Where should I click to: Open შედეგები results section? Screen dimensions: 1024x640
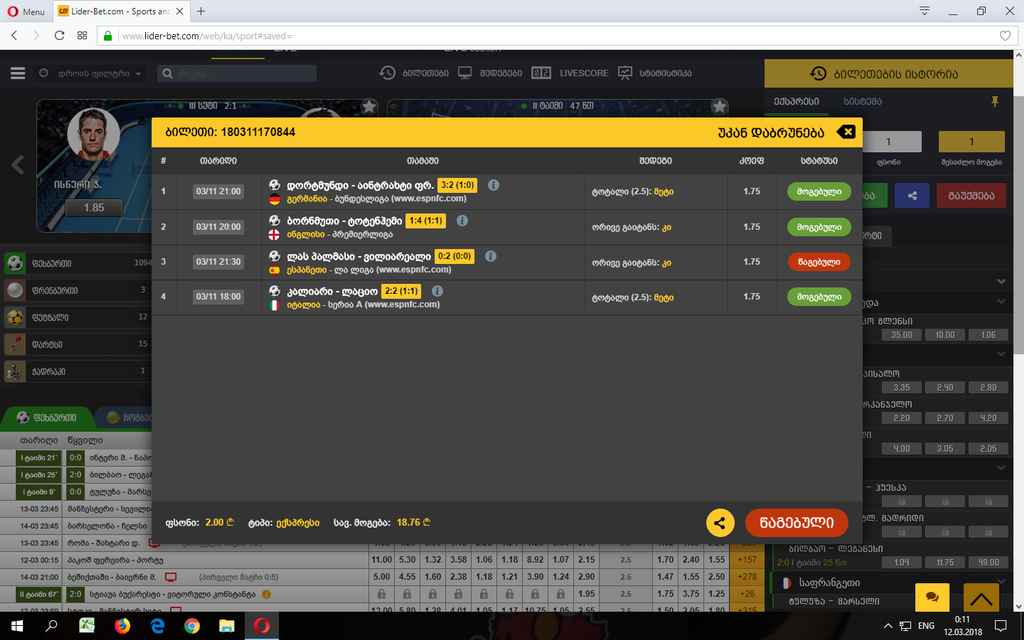coord(490,73)
